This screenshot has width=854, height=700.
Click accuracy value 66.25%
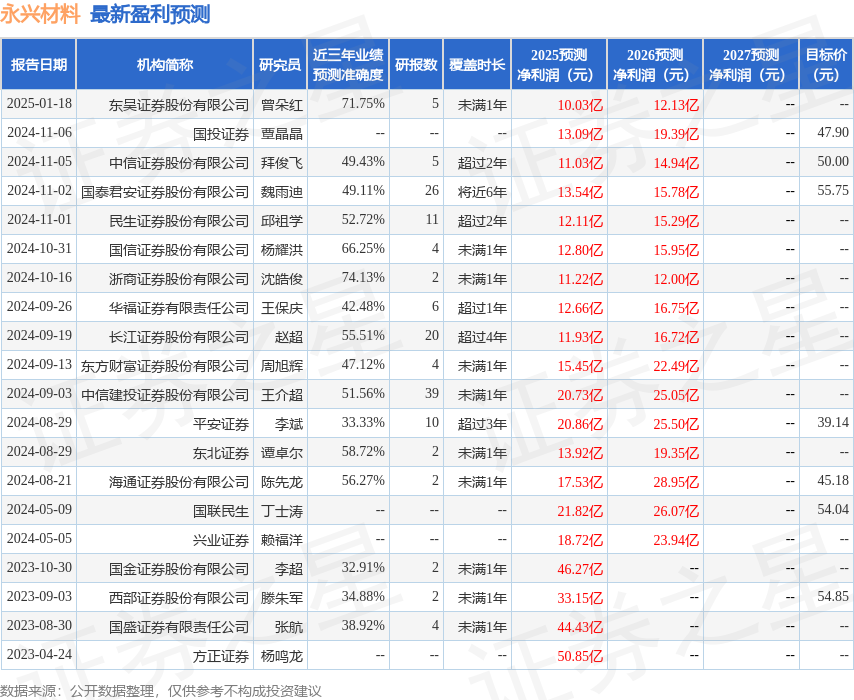coord(363,248)
